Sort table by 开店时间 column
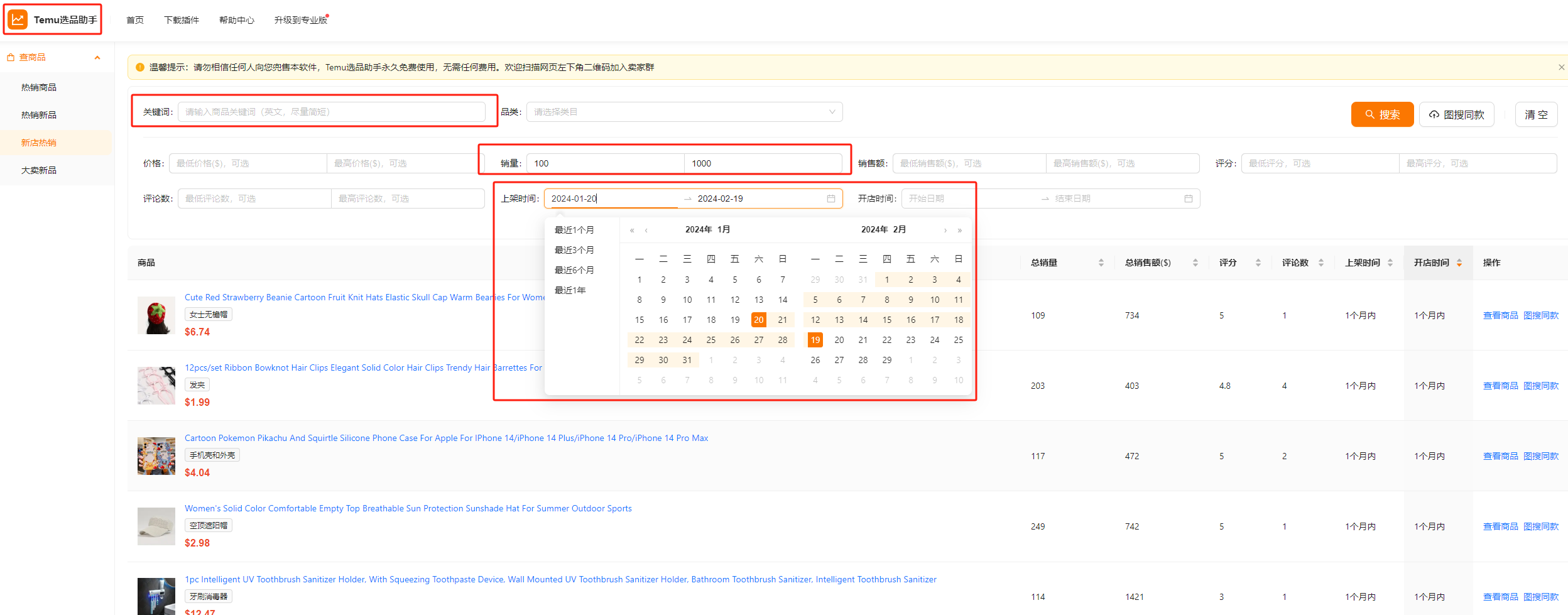This screenshot has width=1568, height=615. (1459, 263)
